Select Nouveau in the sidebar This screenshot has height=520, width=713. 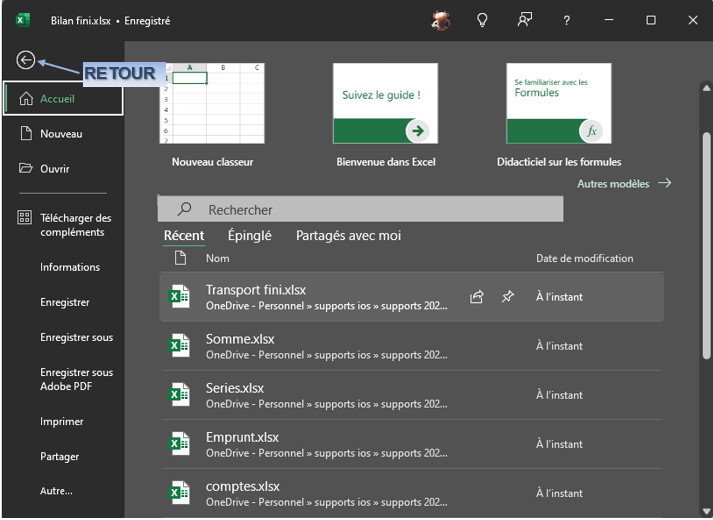click(61, 134)
